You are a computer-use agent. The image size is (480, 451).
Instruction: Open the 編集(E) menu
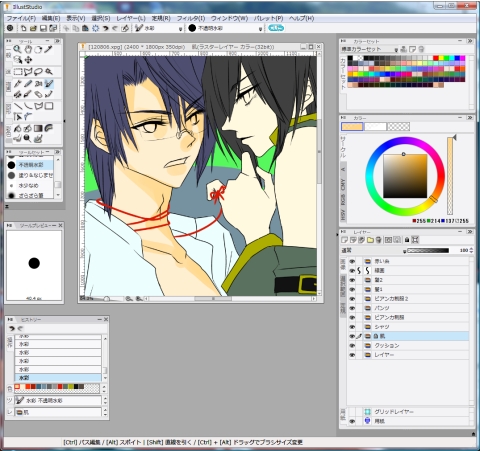tap(51, 18)
